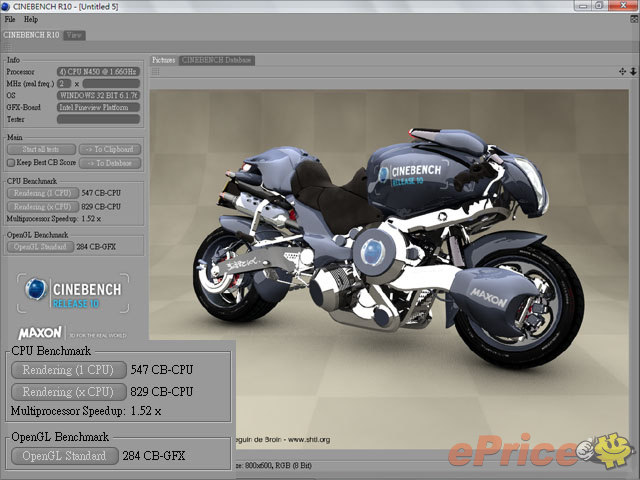The image size is (640, 480).
Task: Select the Pictures tab
Action: click(164, 60)
